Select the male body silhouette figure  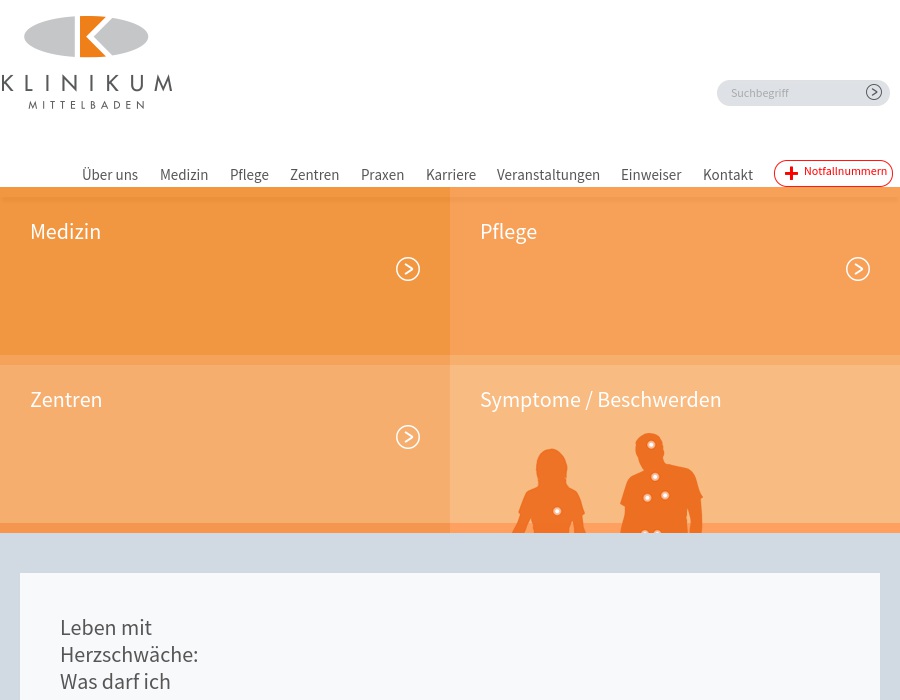pyautogui.click(x=659, y=485)
